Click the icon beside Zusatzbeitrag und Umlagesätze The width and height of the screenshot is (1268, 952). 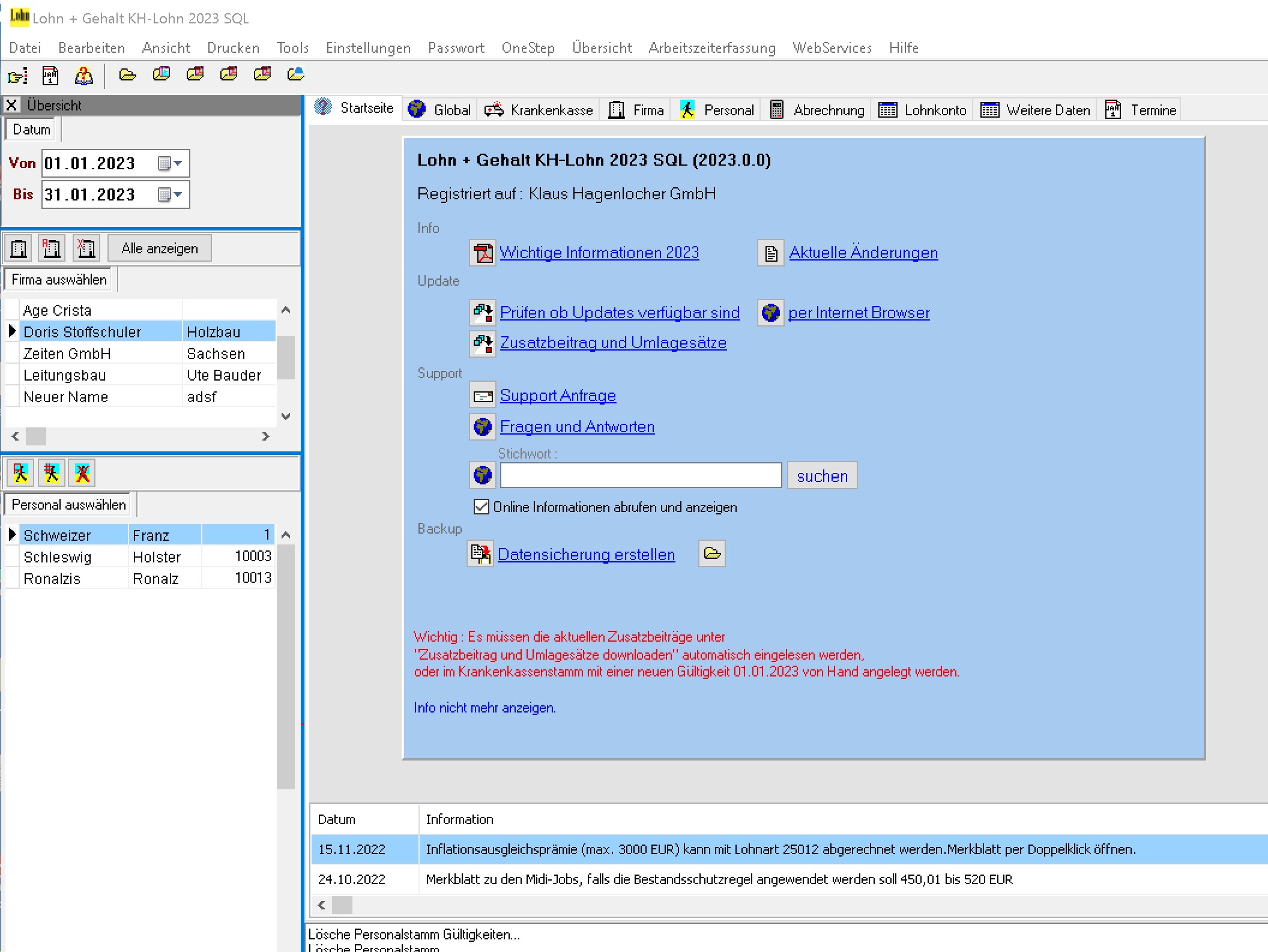[x=482, y=343]
